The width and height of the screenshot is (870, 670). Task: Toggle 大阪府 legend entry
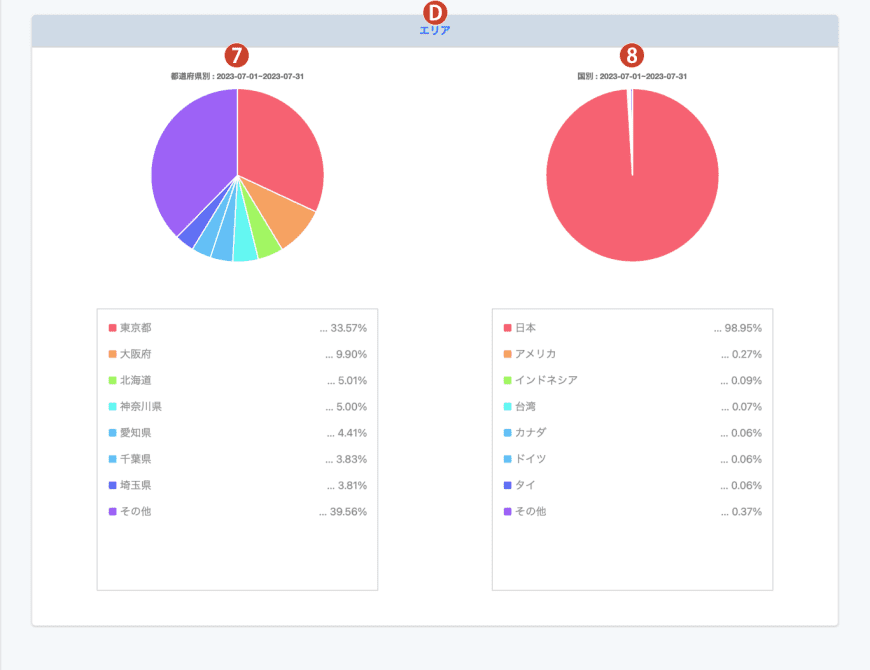click(135, 354)
